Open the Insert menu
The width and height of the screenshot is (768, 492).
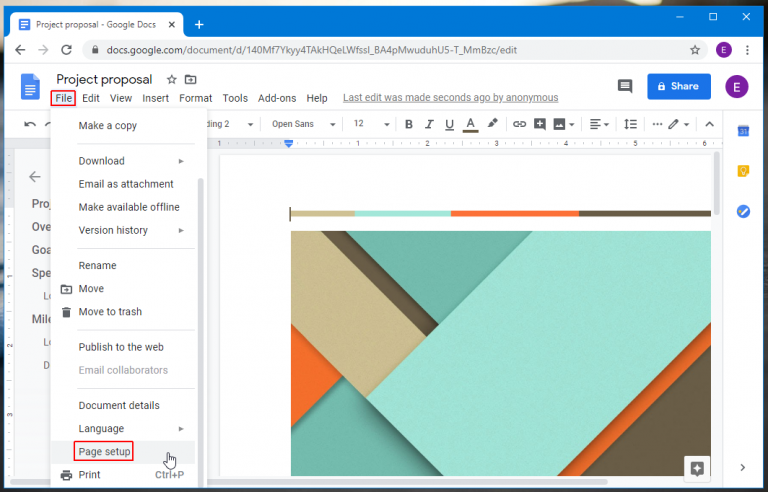155,98
